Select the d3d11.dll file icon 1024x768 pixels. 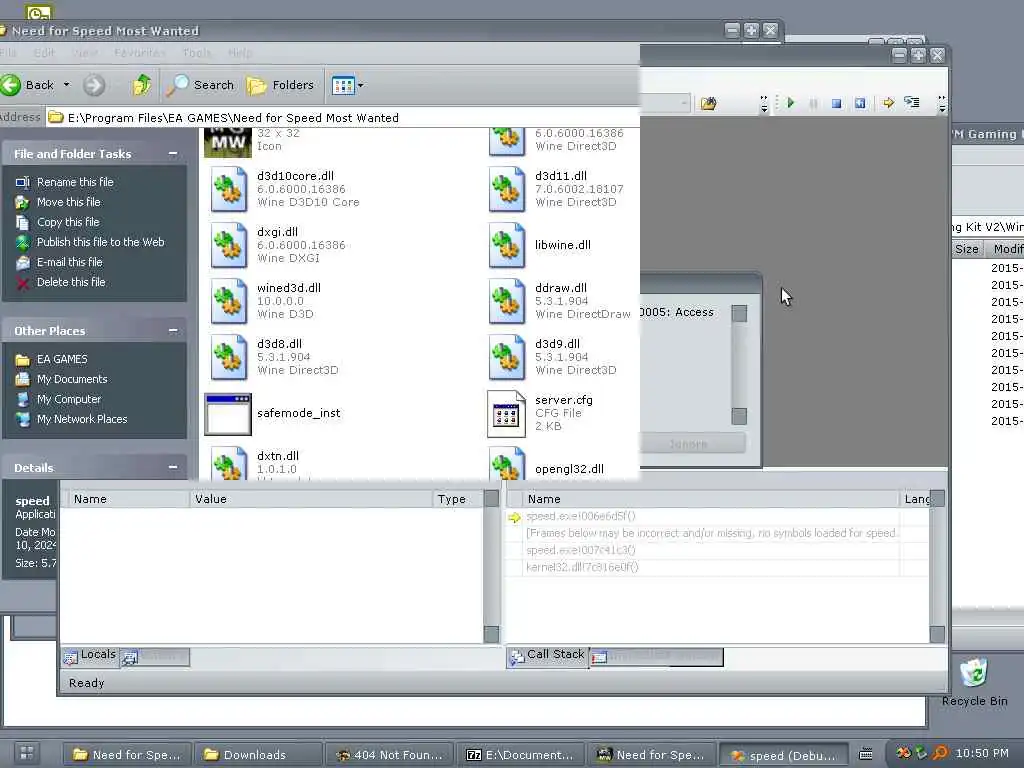coord(506,189)
